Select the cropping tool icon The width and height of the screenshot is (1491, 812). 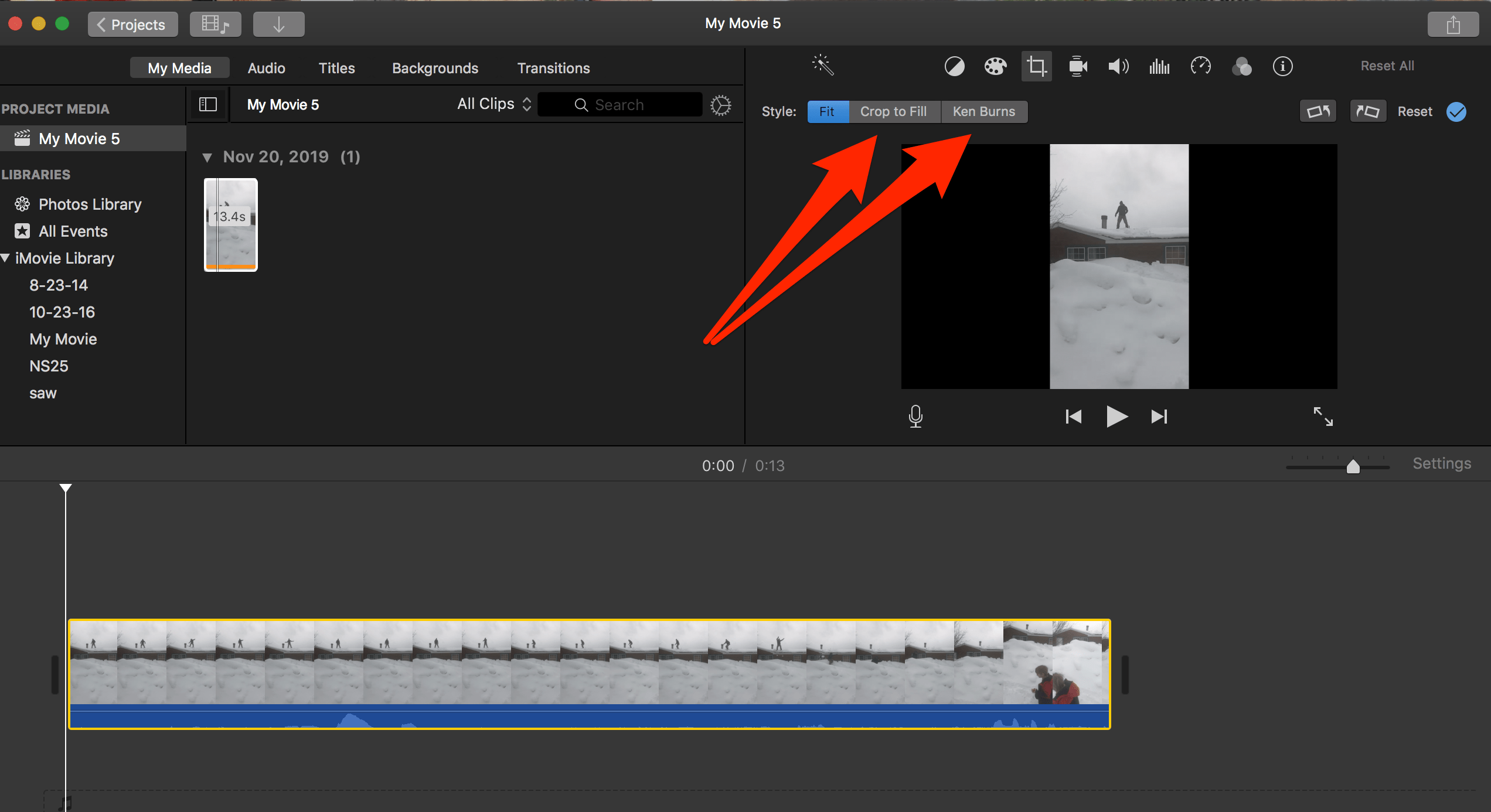[x=1036, y=66]
